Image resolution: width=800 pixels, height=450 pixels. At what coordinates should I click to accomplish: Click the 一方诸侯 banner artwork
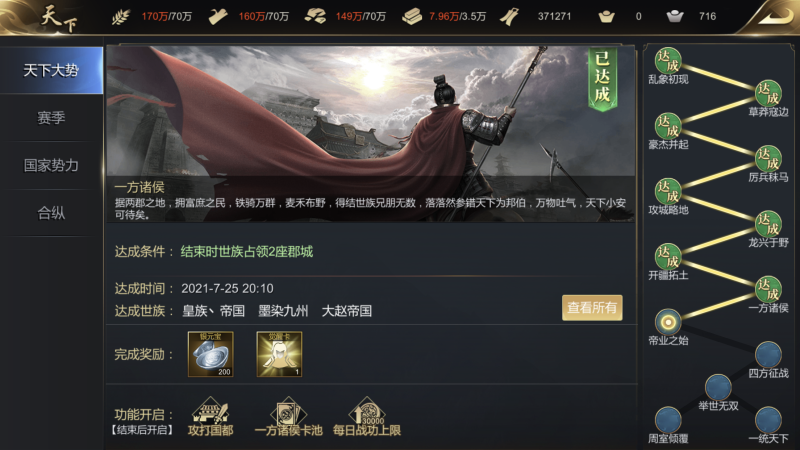pyautogui.click(x=371, y=134)
